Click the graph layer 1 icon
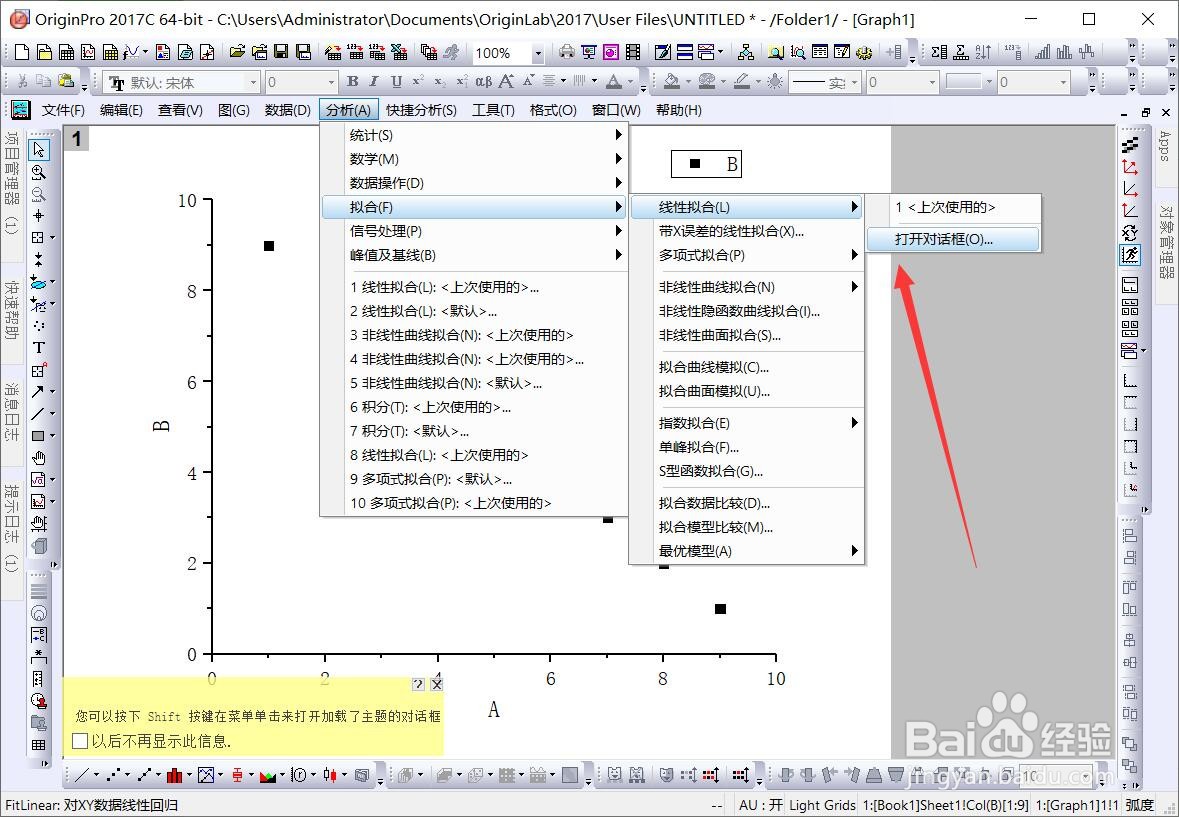 tap(76, 139)
